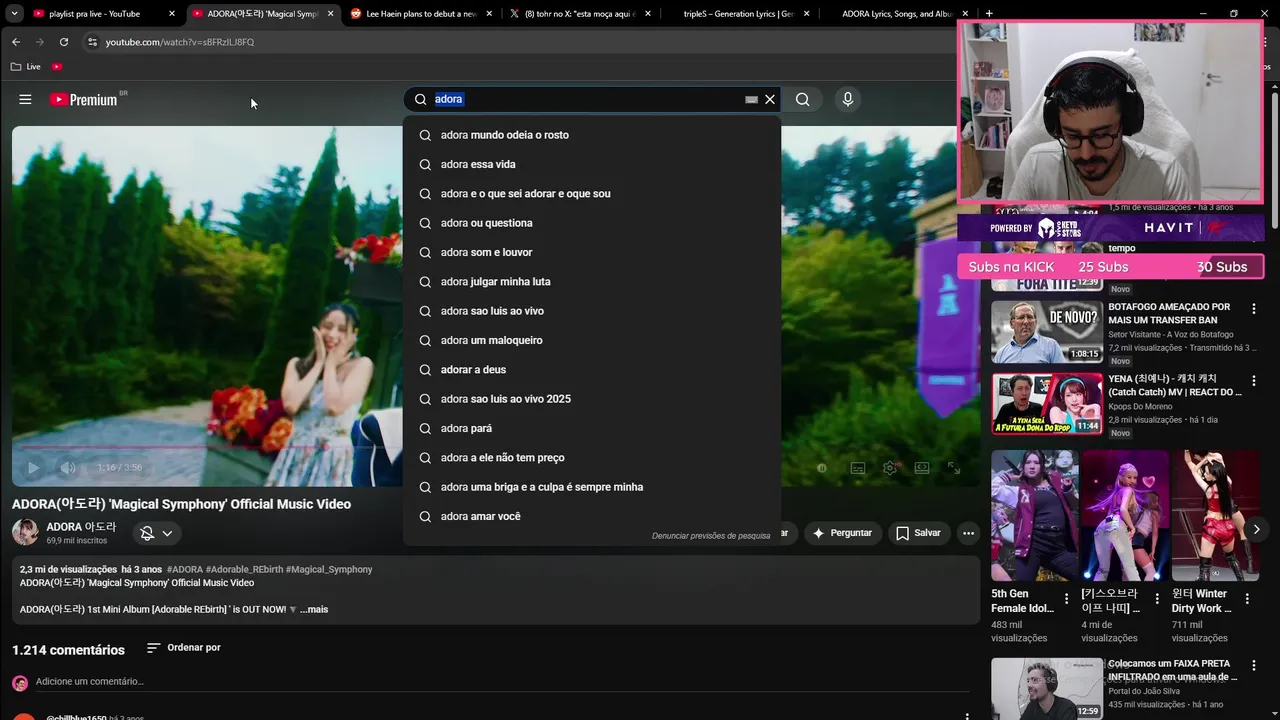Switch video to theater mode
Image resolution: width=1280 pixels, height=720 pixels.
click(922, 467)
